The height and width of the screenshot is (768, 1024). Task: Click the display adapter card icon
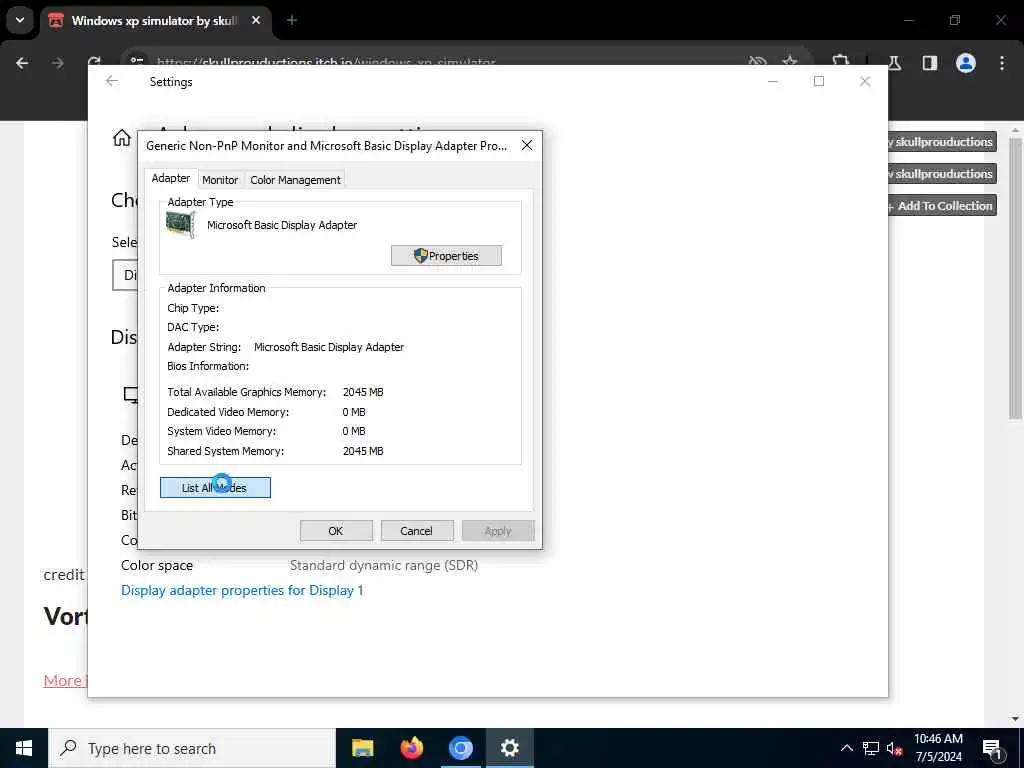(x=180, y=225)
